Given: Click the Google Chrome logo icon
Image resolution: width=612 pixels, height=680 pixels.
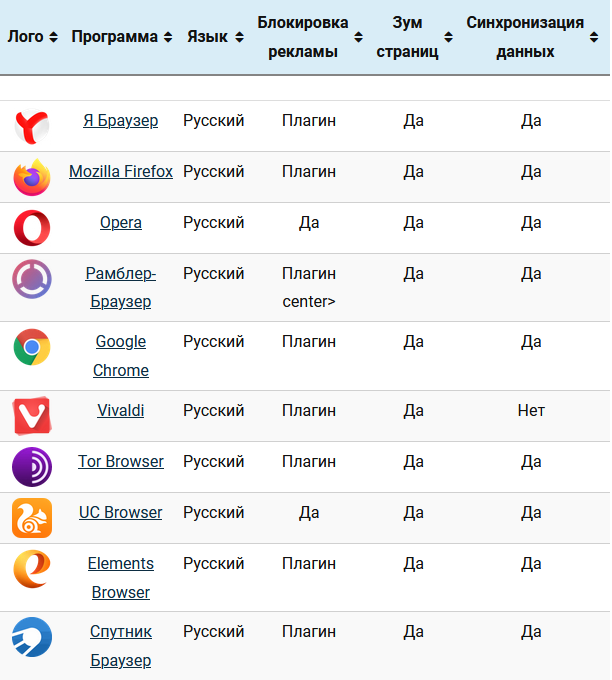Looking at the screenshot, I should coord(32,347).
